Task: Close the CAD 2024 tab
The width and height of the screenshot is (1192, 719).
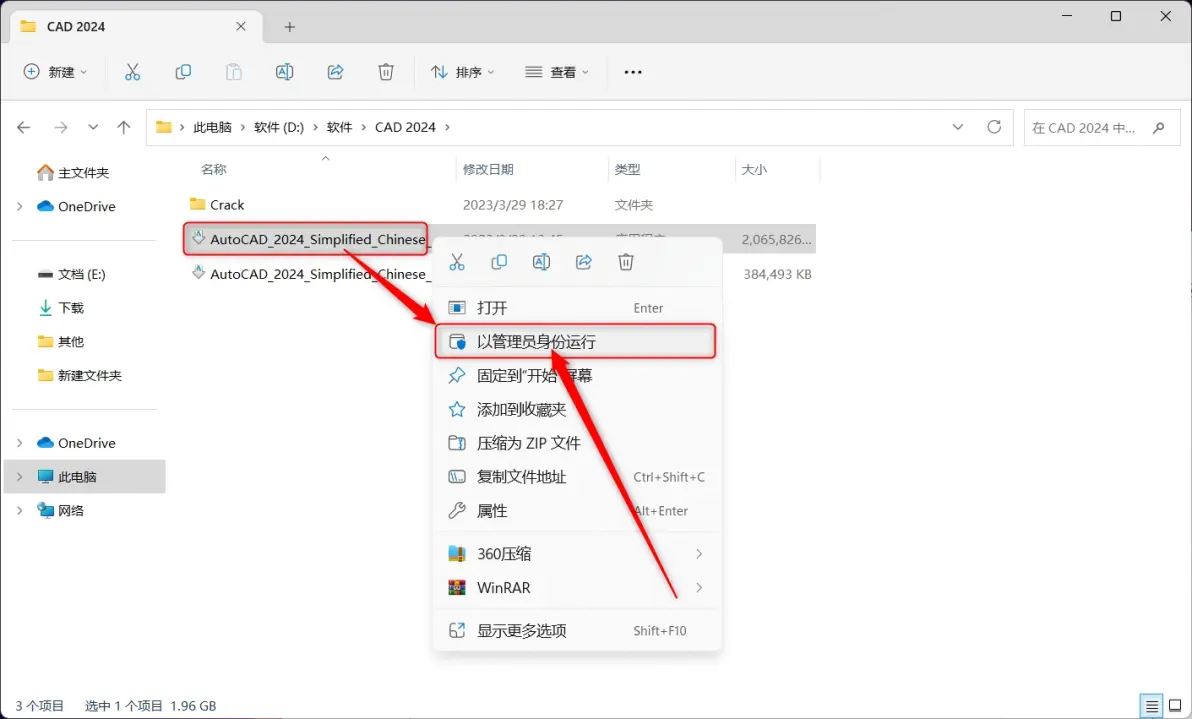Action: pyautogui.click(x=241, y=27)
